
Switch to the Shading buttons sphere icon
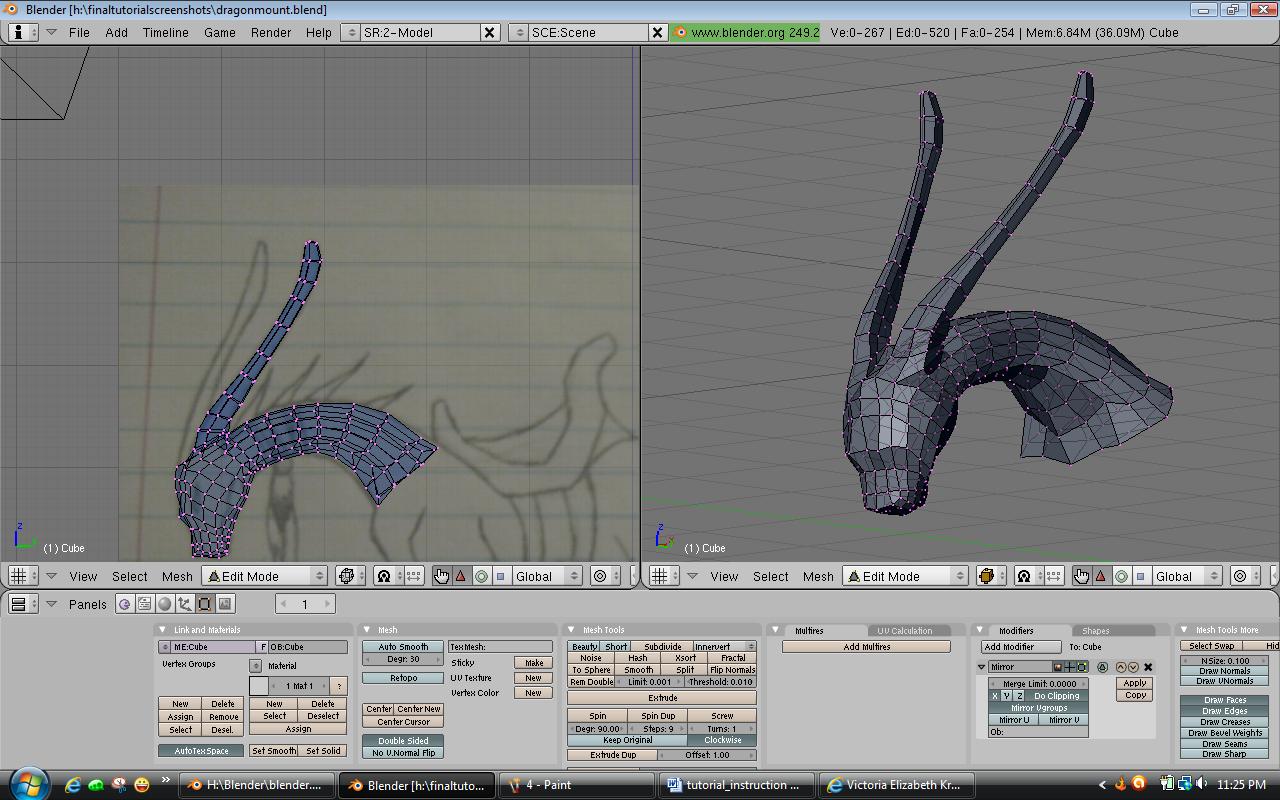pos(165,604)
